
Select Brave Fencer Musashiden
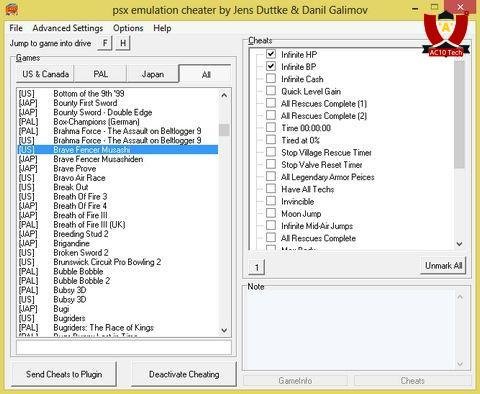[x=118, y=159]
